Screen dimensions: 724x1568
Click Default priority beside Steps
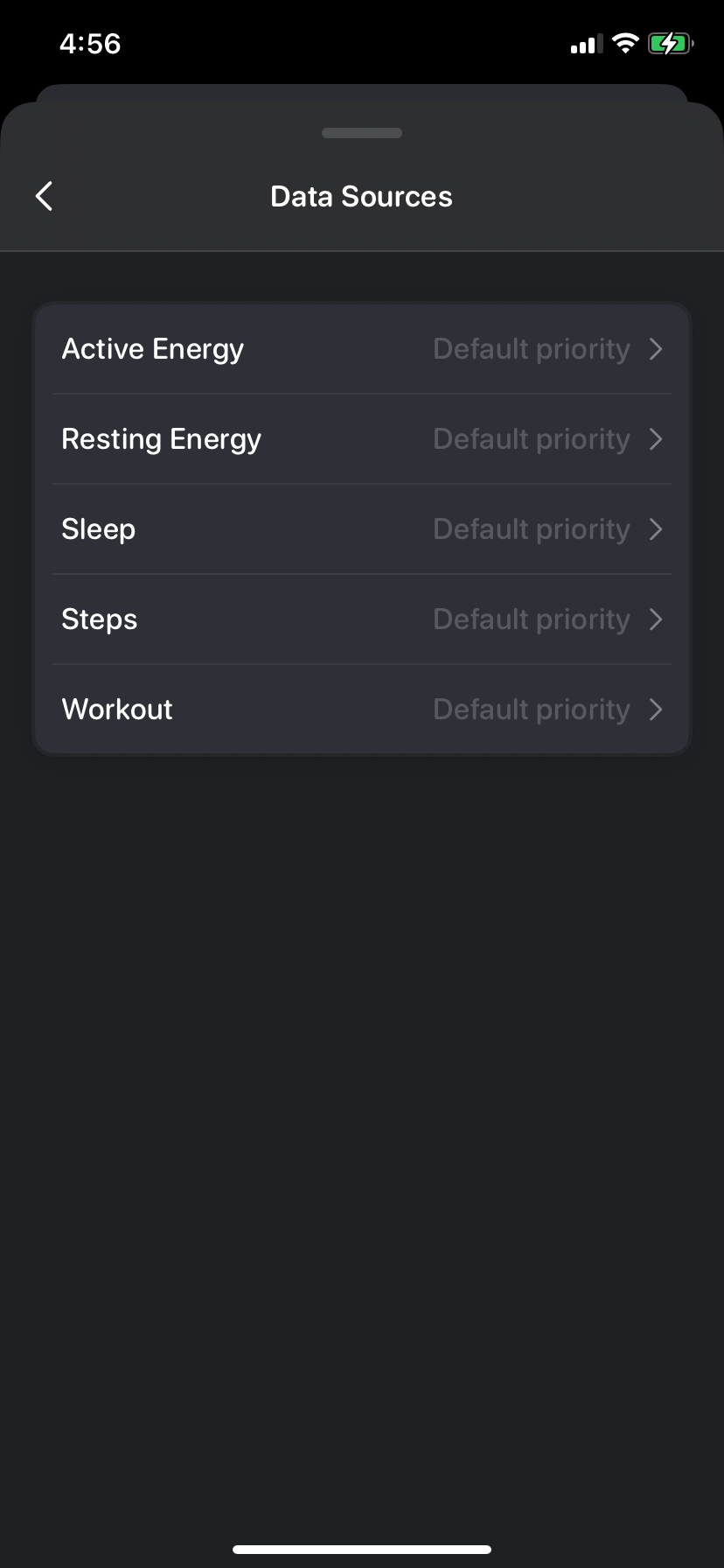532,619
